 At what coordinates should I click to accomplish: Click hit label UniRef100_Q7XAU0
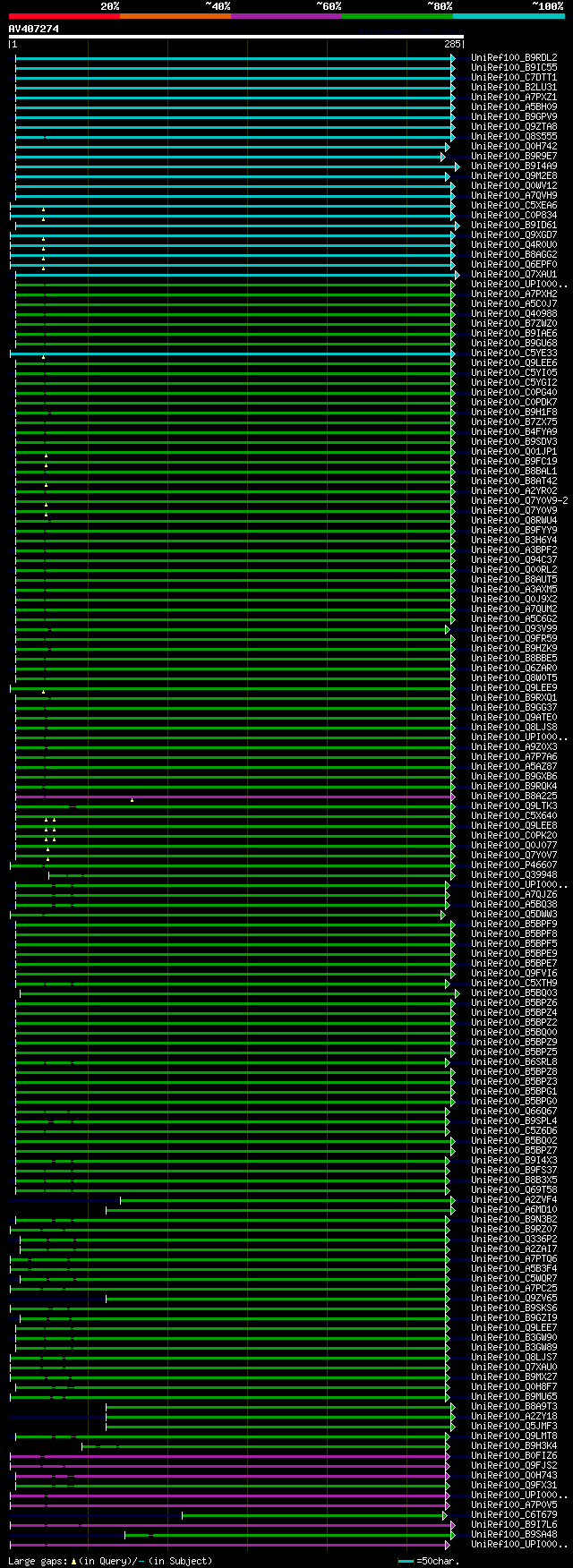pyautogui.click(x=514, y=1367)
